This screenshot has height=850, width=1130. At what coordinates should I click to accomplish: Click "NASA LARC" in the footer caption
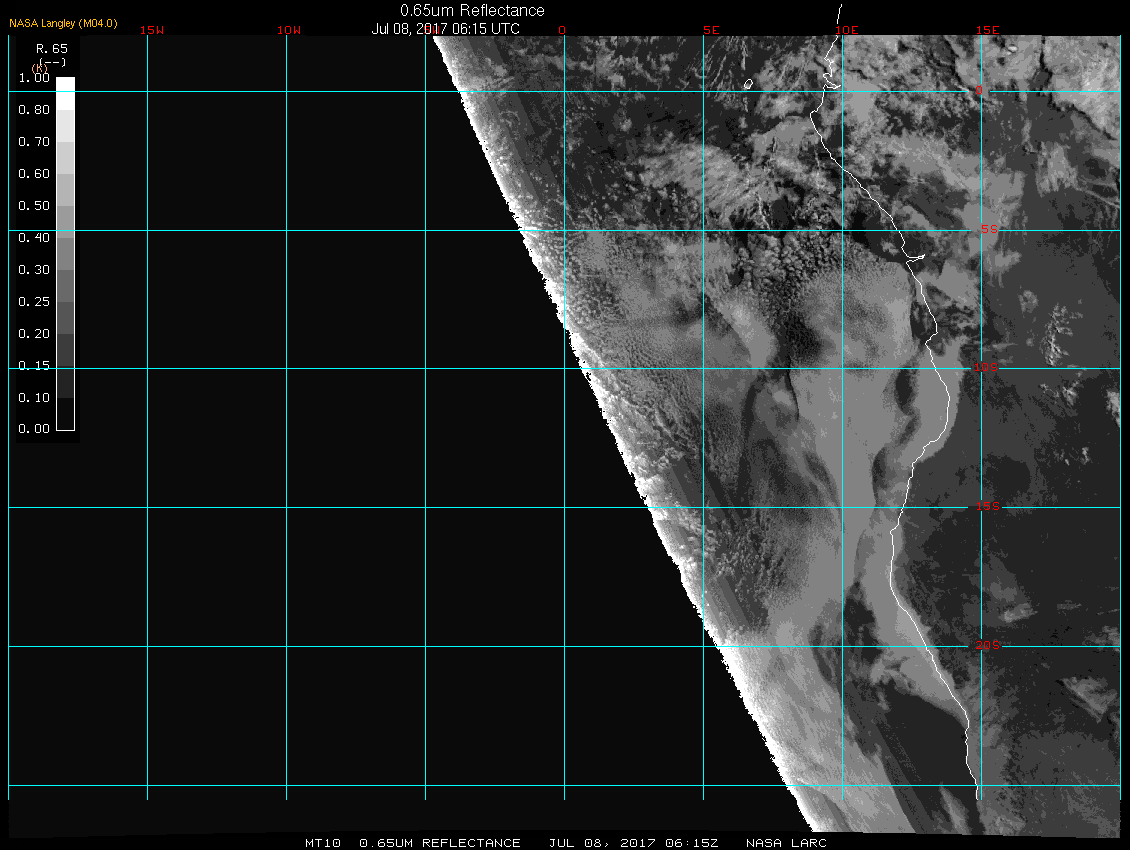pyautogui.click(x=786, y=843)
